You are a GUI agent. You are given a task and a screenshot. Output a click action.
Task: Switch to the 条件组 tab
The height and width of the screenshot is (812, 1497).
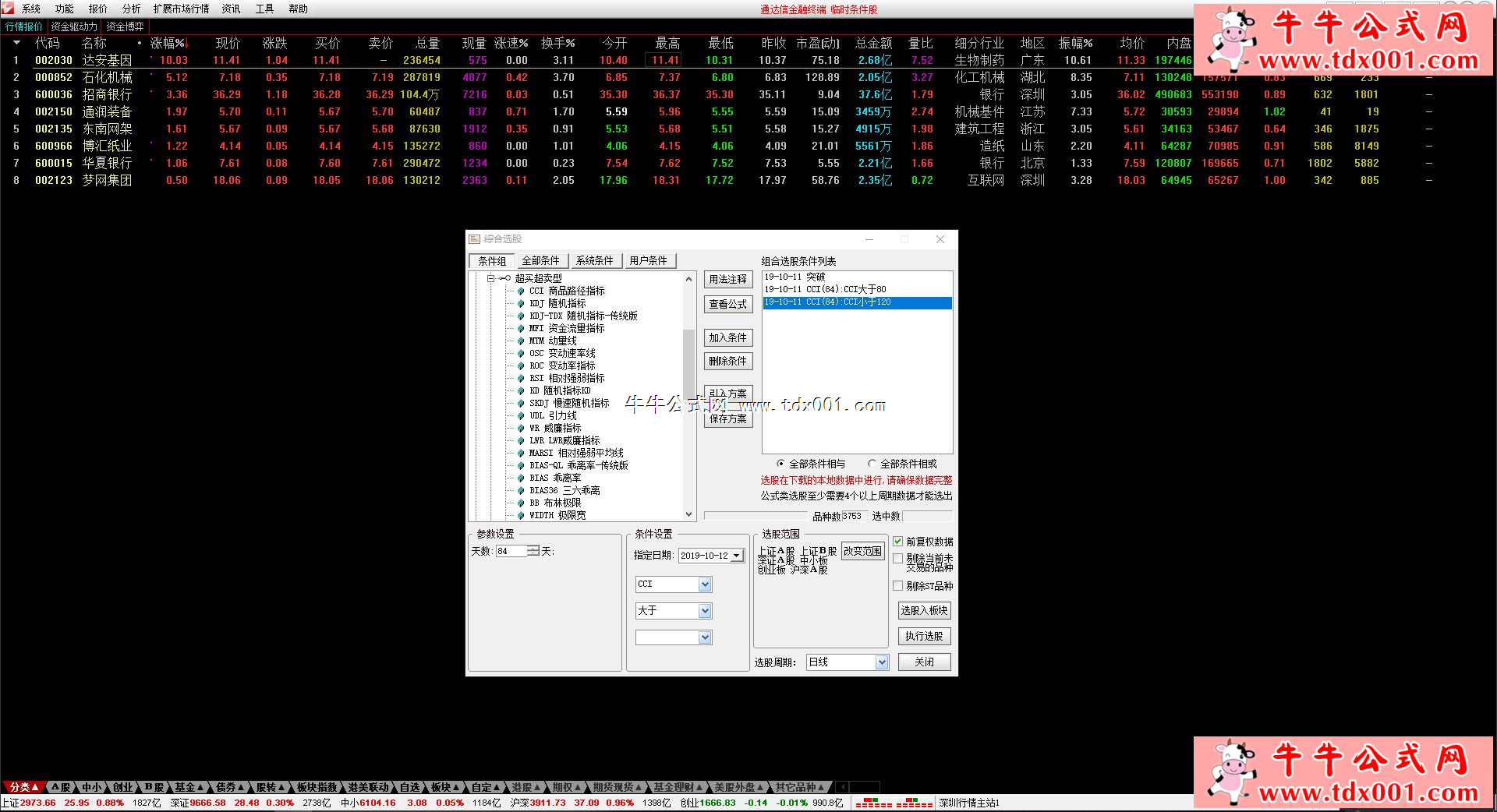(492, 261)
